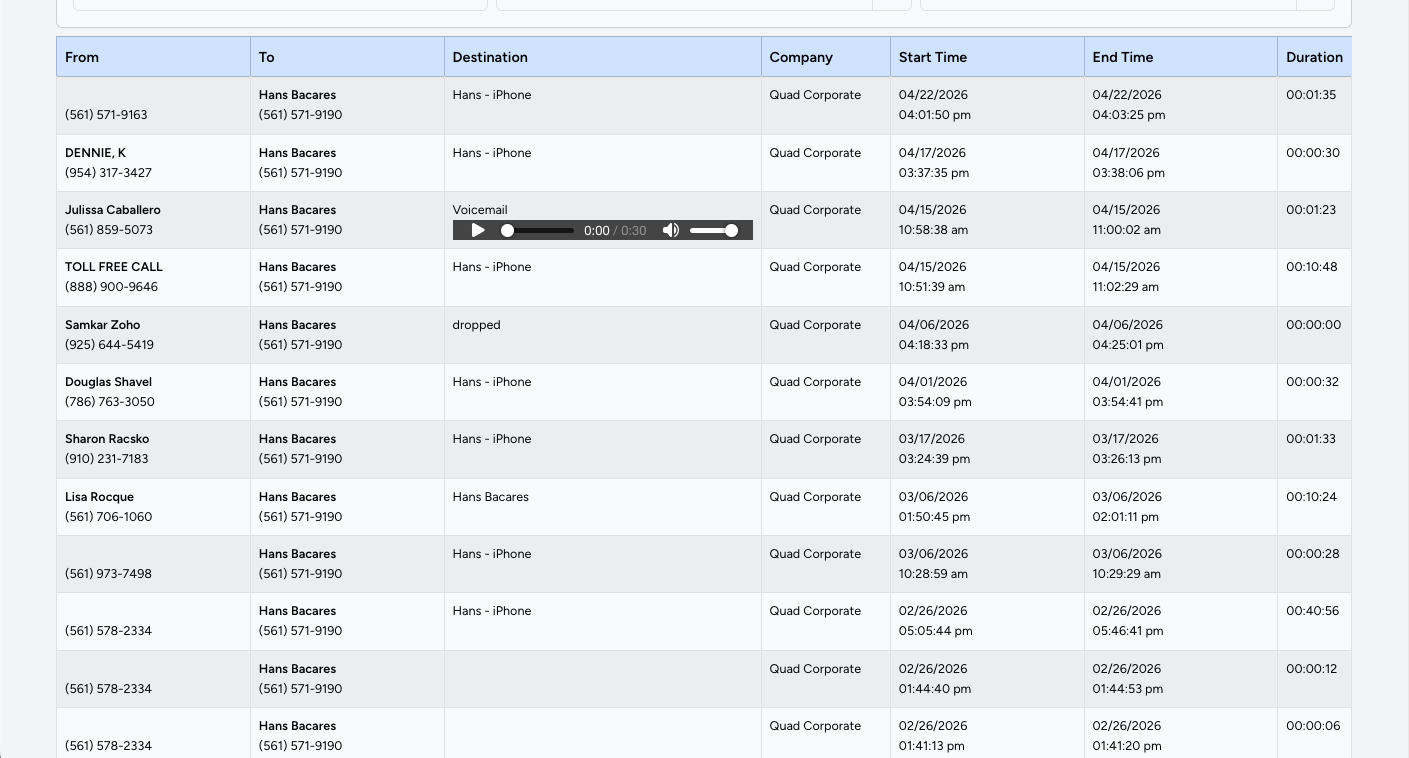
Task: Select caller name DENNIE, K
Action: pos(95,153)
